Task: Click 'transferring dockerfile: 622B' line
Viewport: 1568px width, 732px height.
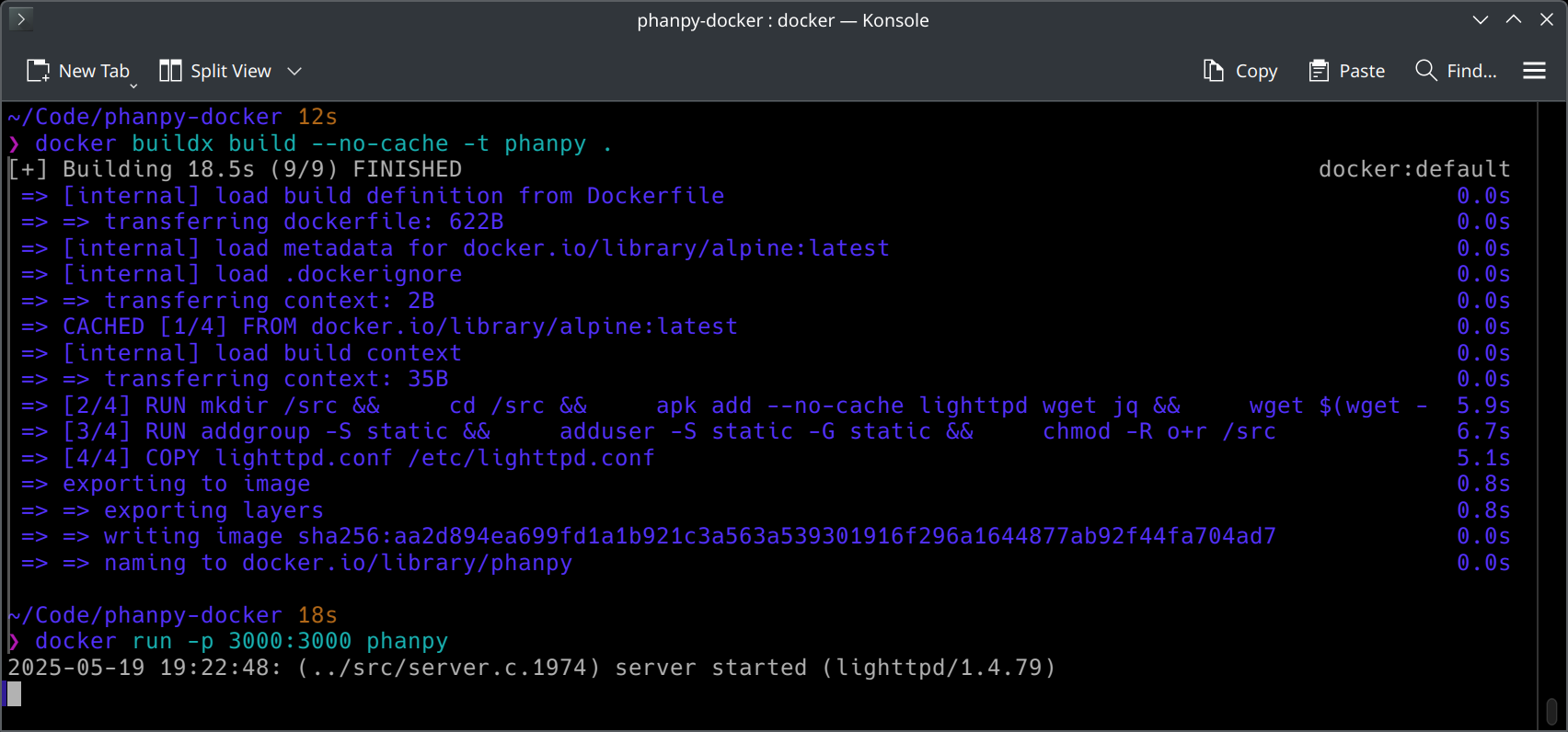Action: click(262, 222)
